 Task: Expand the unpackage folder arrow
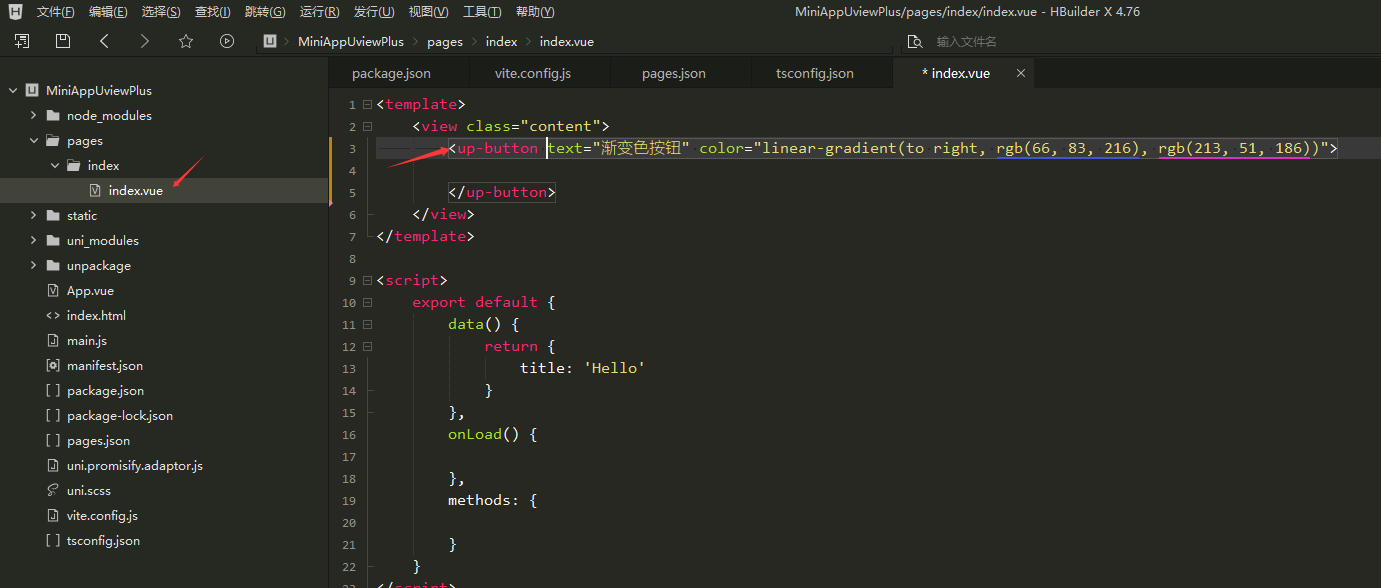33,265
